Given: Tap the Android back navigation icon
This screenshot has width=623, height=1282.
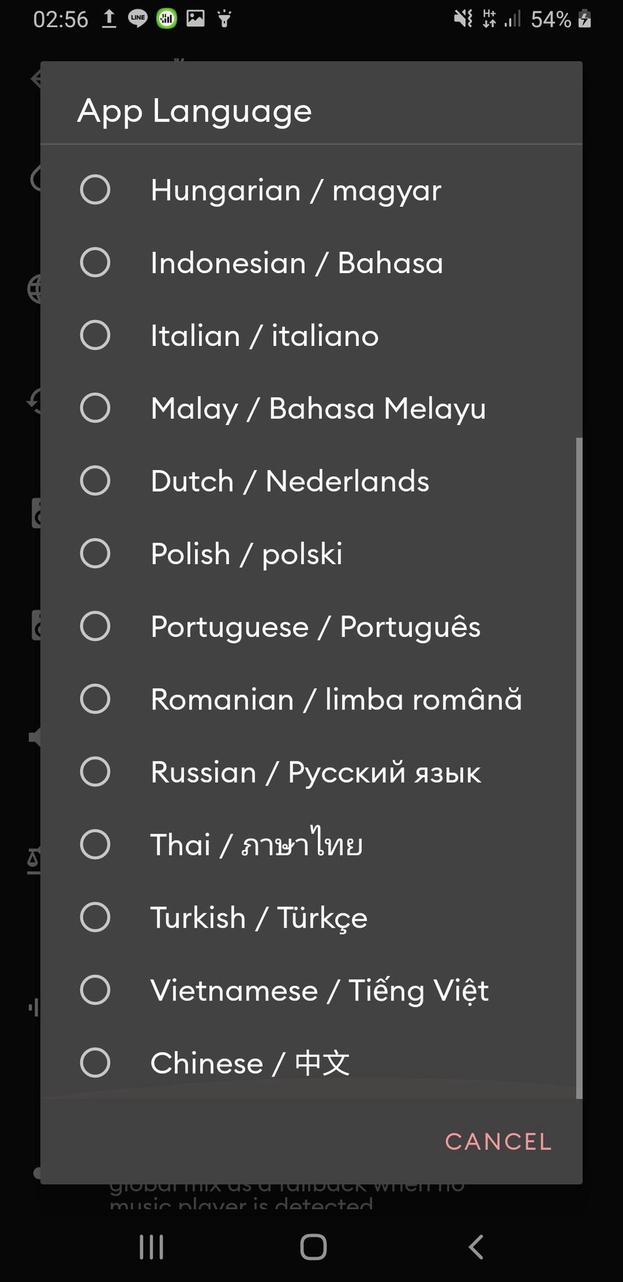Looking at the screenshot, I should pos(476,1246).
